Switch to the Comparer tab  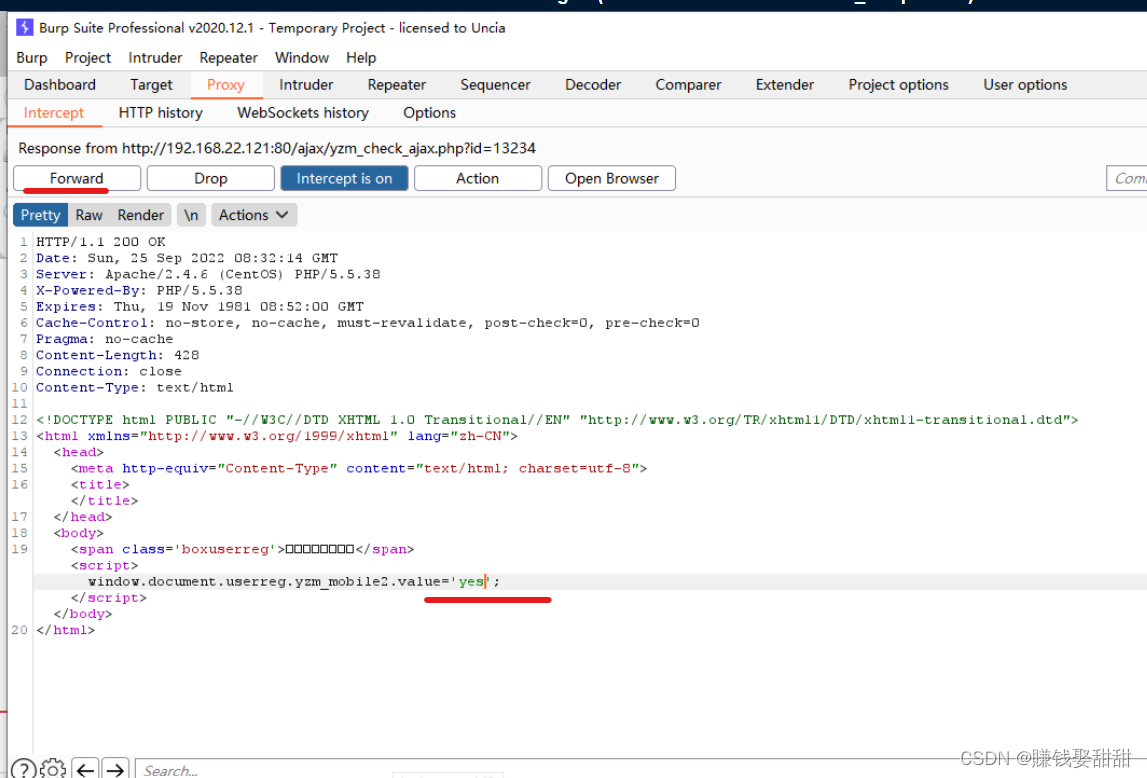688,85
